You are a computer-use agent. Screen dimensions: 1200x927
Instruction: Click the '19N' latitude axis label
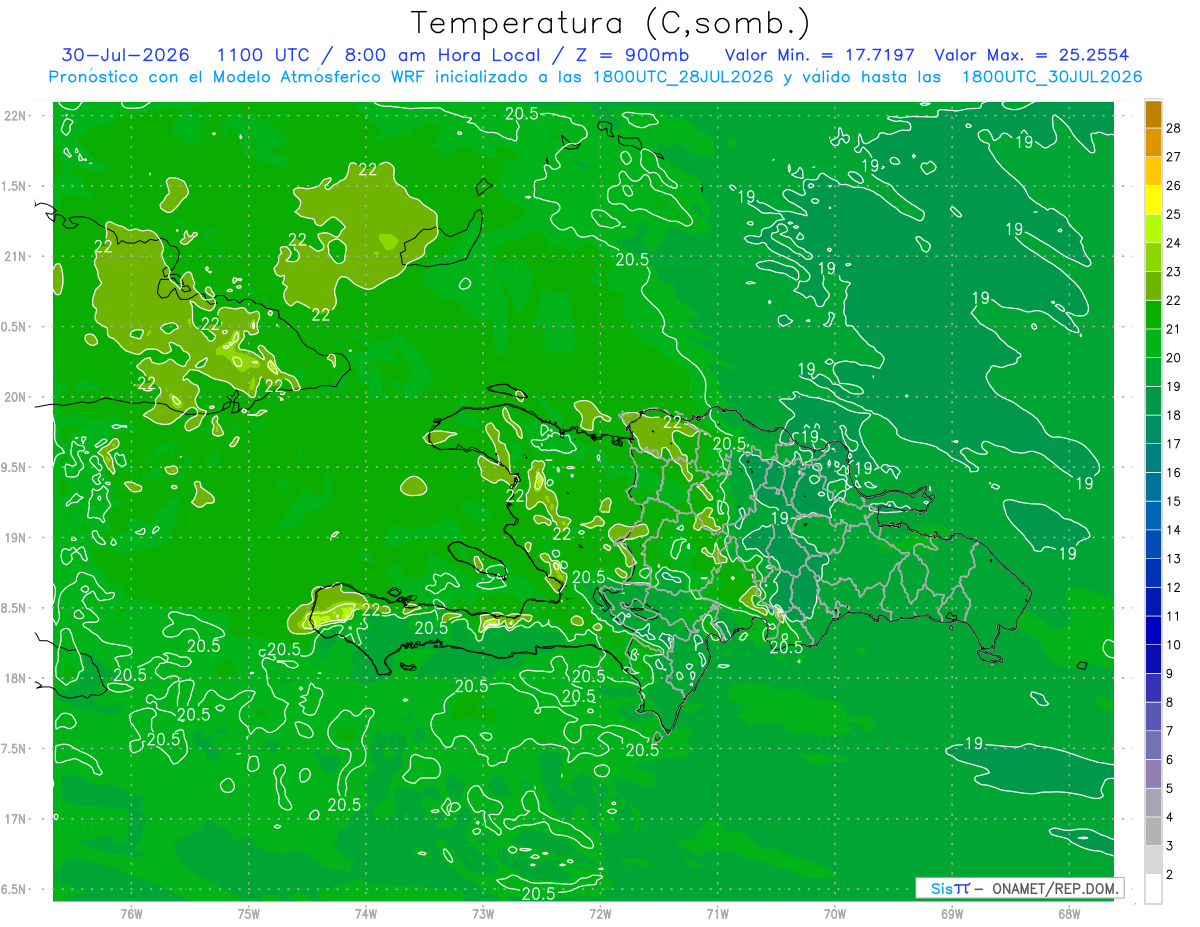[15, 538]
